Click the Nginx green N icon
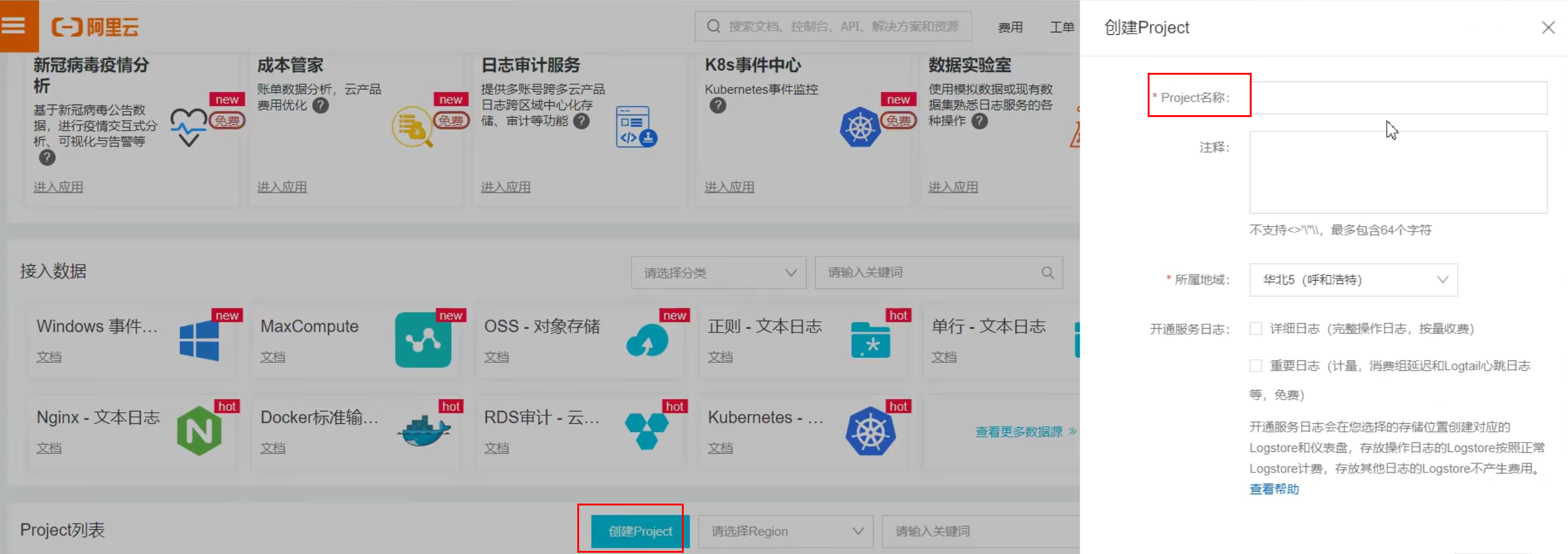The image size is (1568, 554). point(199,431)
